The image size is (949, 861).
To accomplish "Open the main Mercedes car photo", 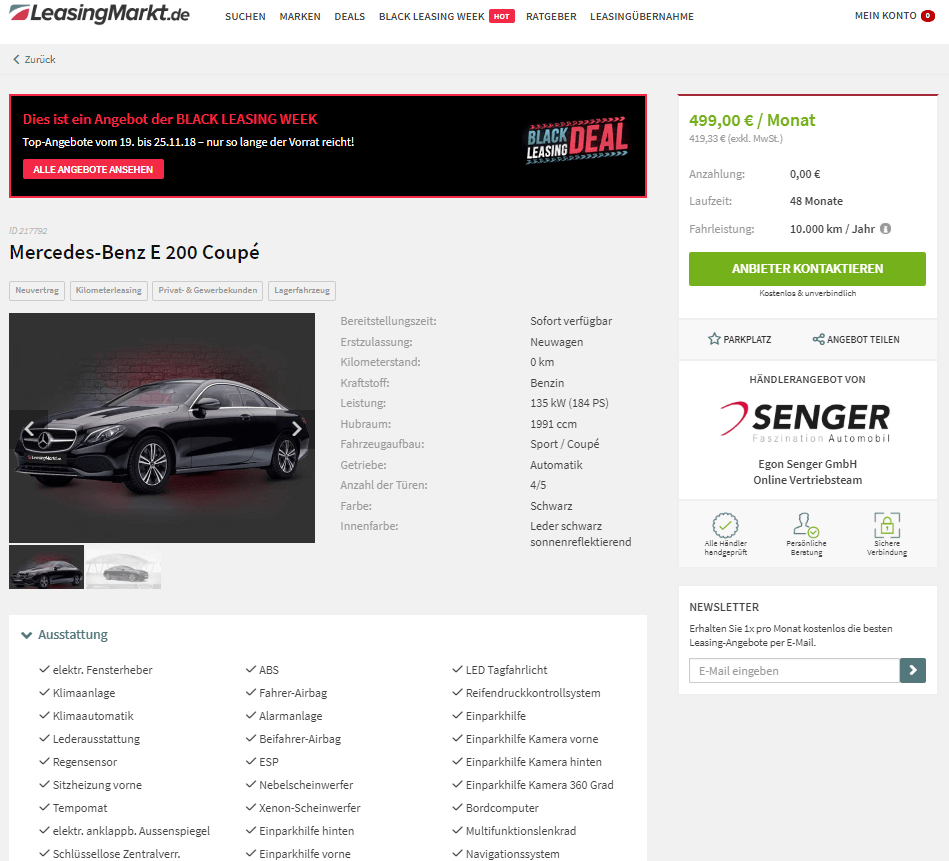I will [162, 428].
